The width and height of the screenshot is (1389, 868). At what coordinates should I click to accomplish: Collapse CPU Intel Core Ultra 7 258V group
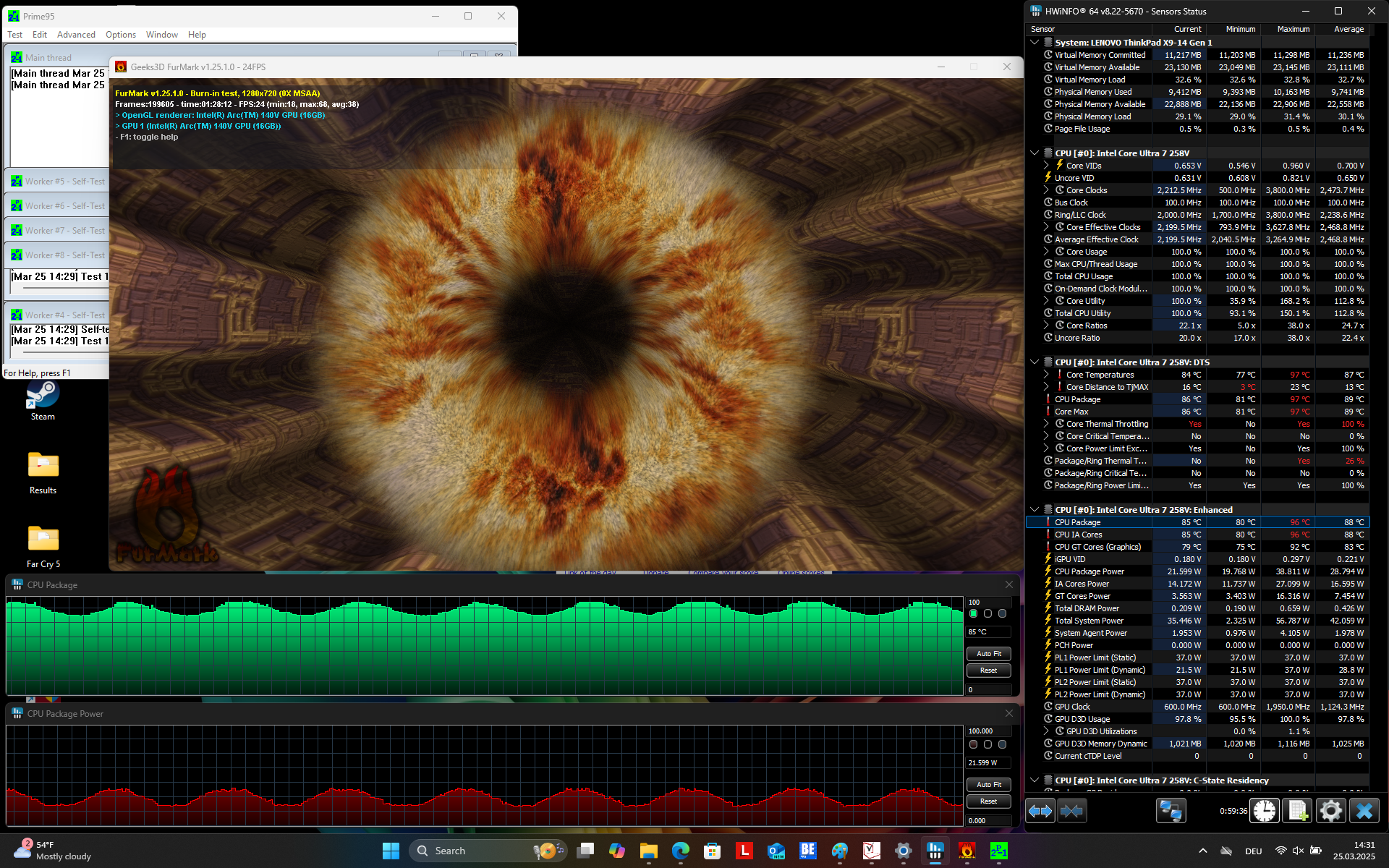click(x=1035, y=153)
